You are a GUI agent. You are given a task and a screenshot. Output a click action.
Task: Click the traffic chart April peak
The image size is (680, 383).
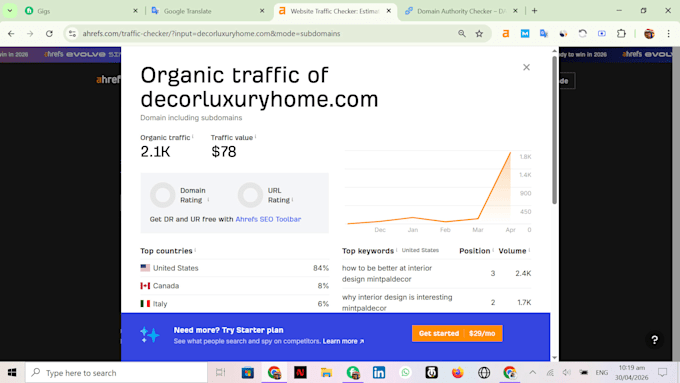[510, 153]
